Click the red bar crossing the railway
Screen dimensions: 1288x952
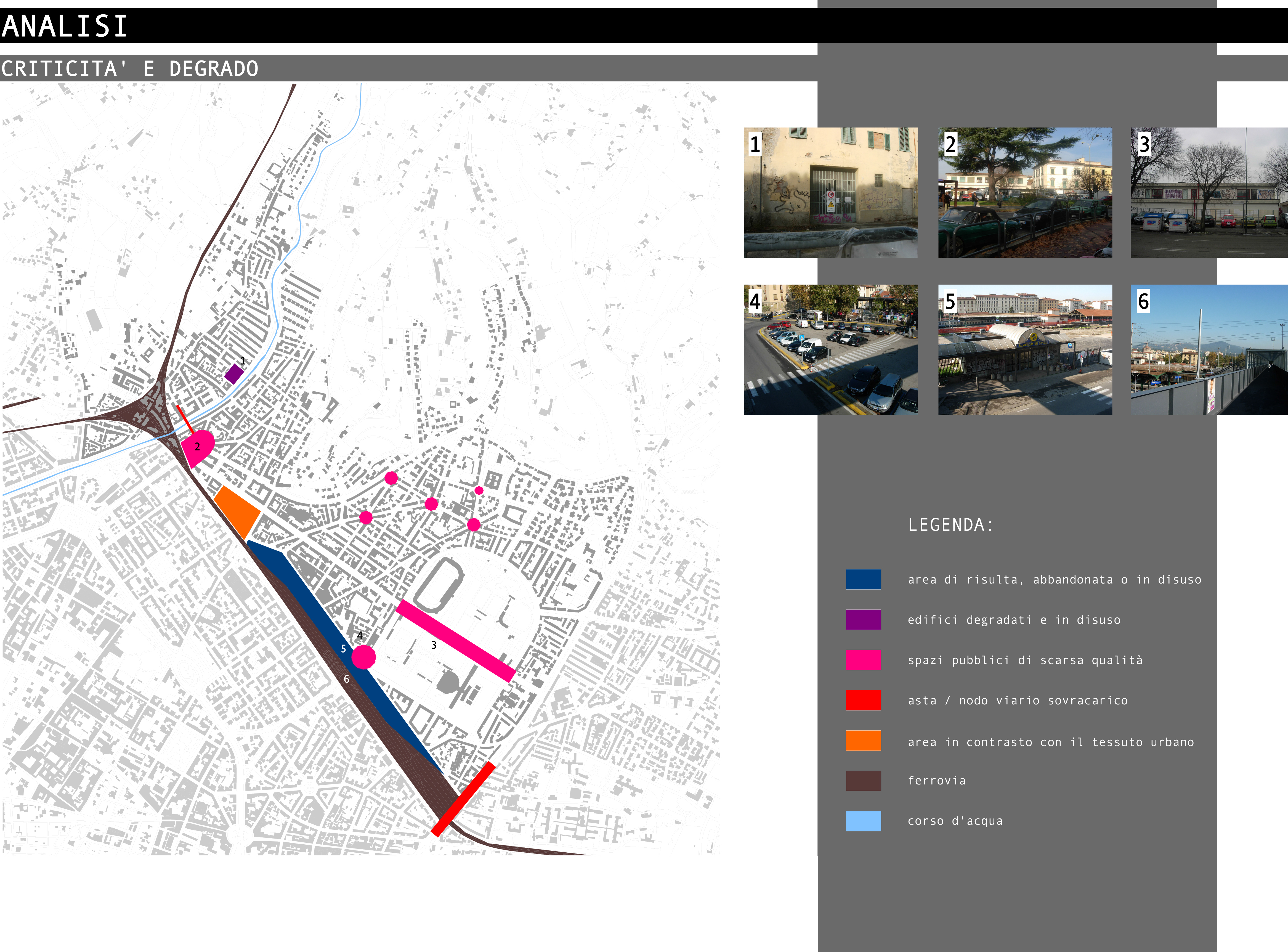pos(463,799)
